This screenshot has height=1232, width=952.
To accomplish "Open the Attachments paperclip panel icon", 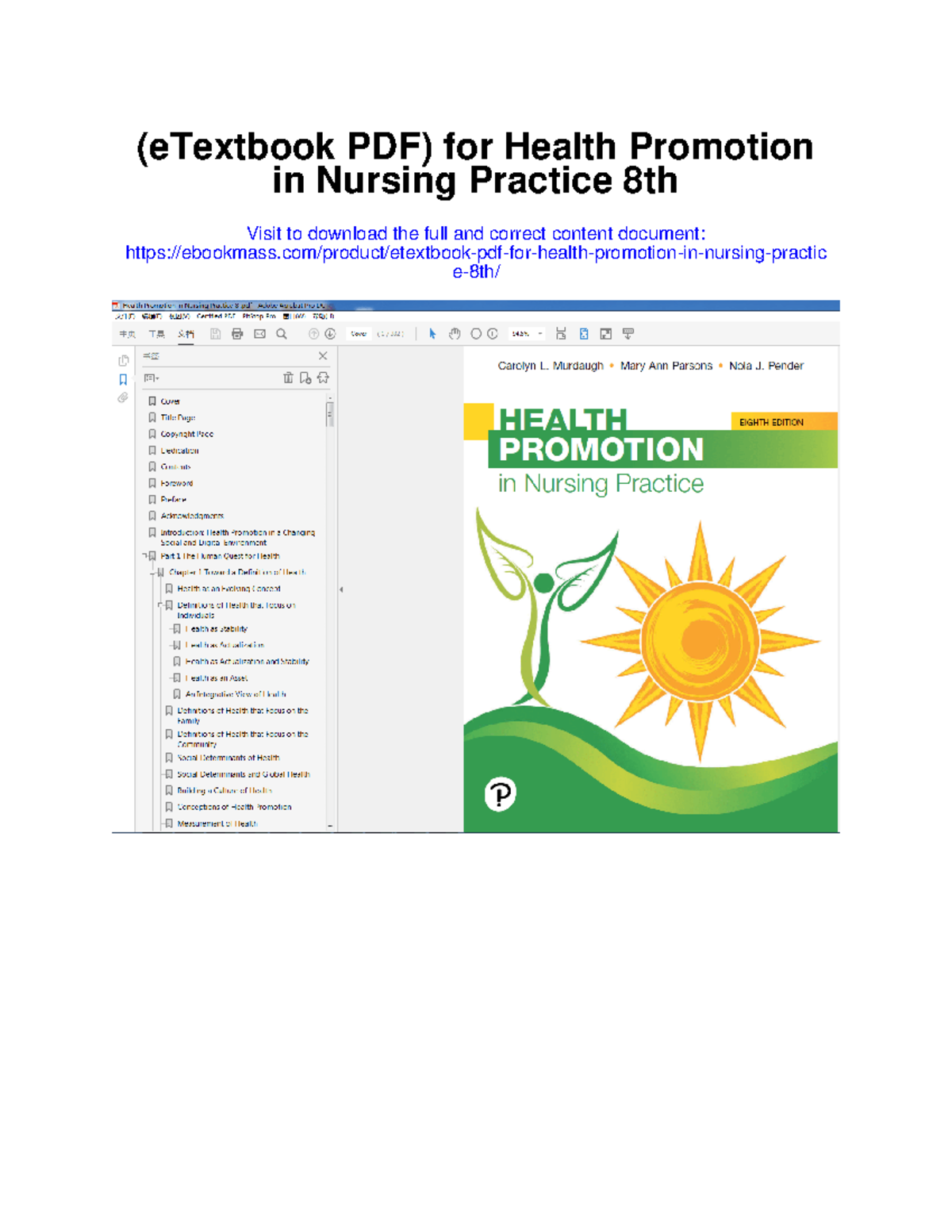I will (x=123, y=397).
